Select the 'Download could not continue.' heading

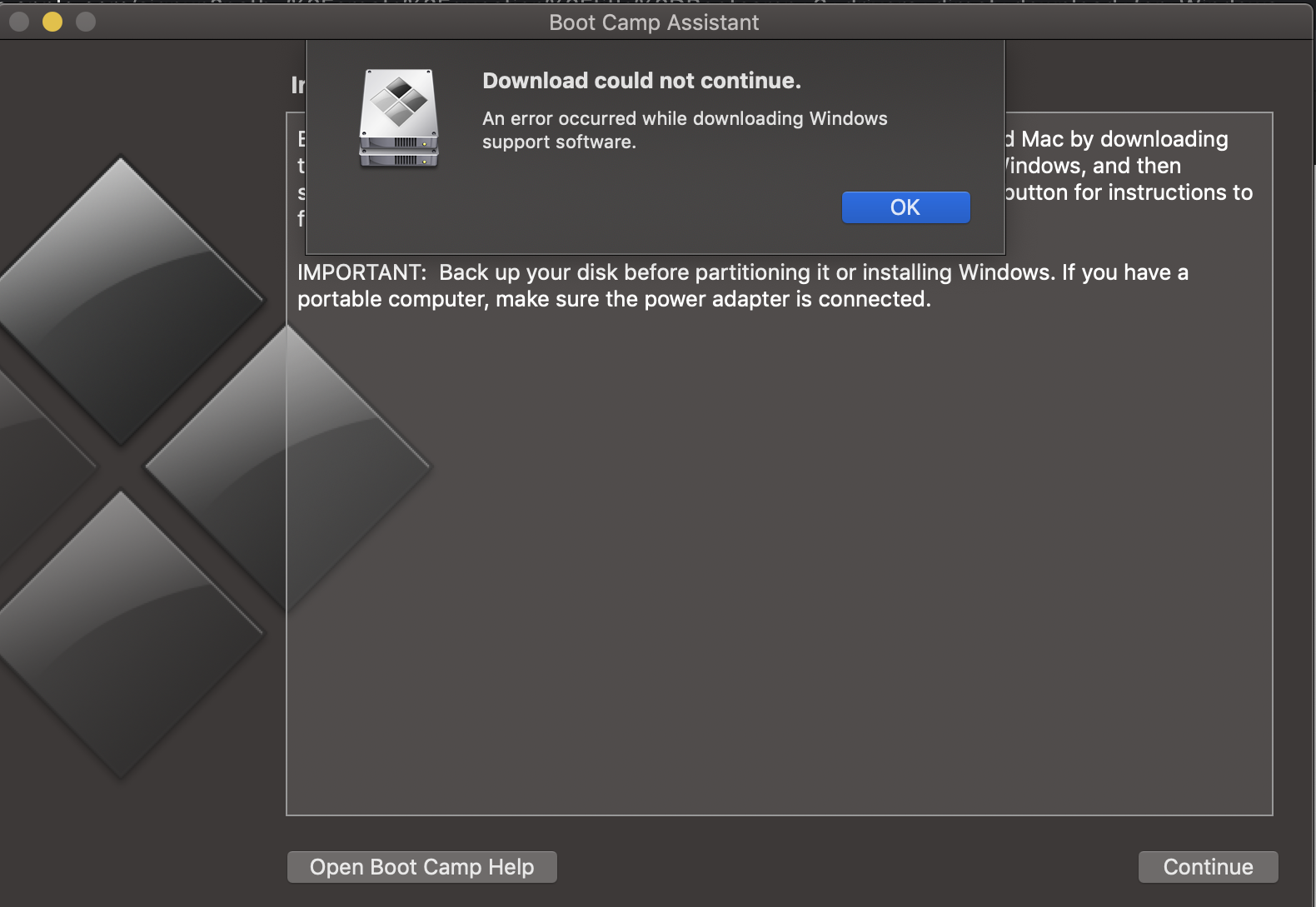coord(641,81)
